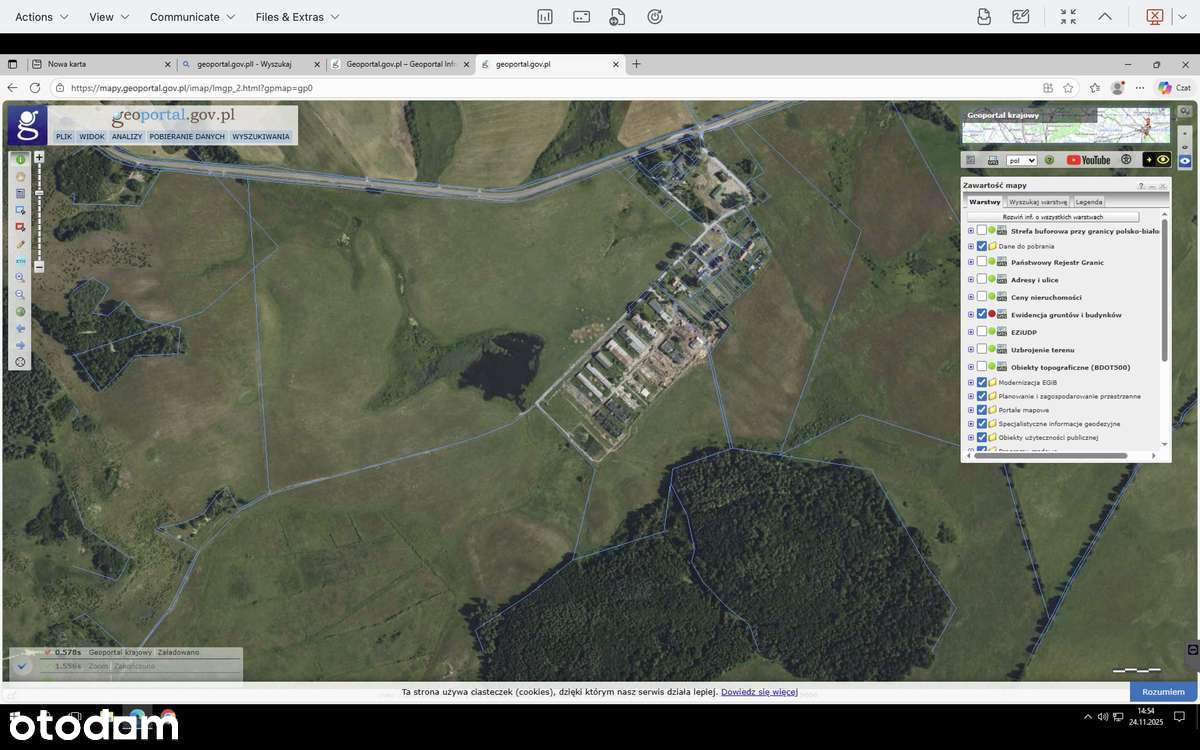Open the language pol dropdown
Screen dimensions: 1200x750
[1021, 160]
